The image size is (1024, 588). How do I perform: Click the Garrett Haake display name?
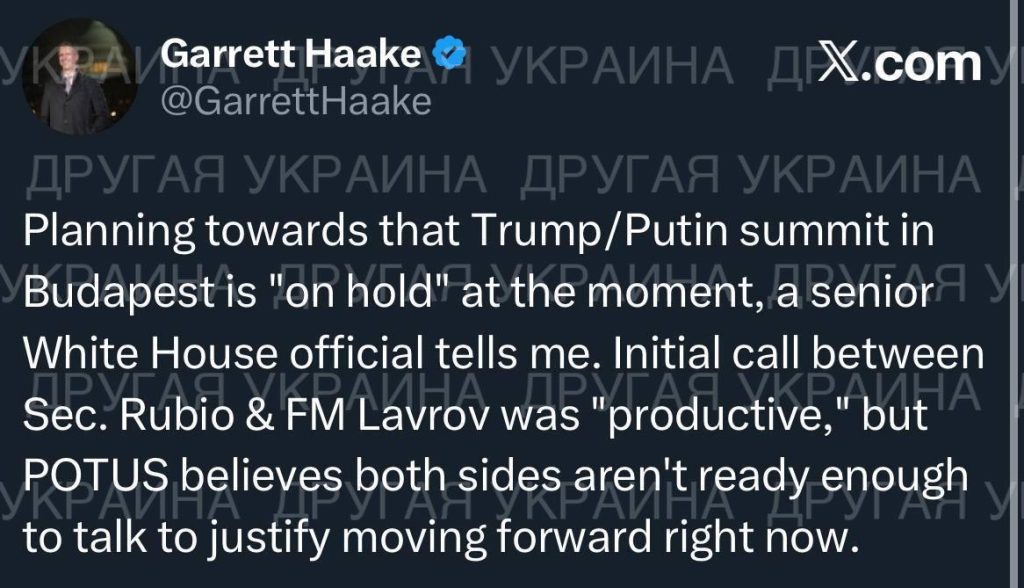(292, 55)
